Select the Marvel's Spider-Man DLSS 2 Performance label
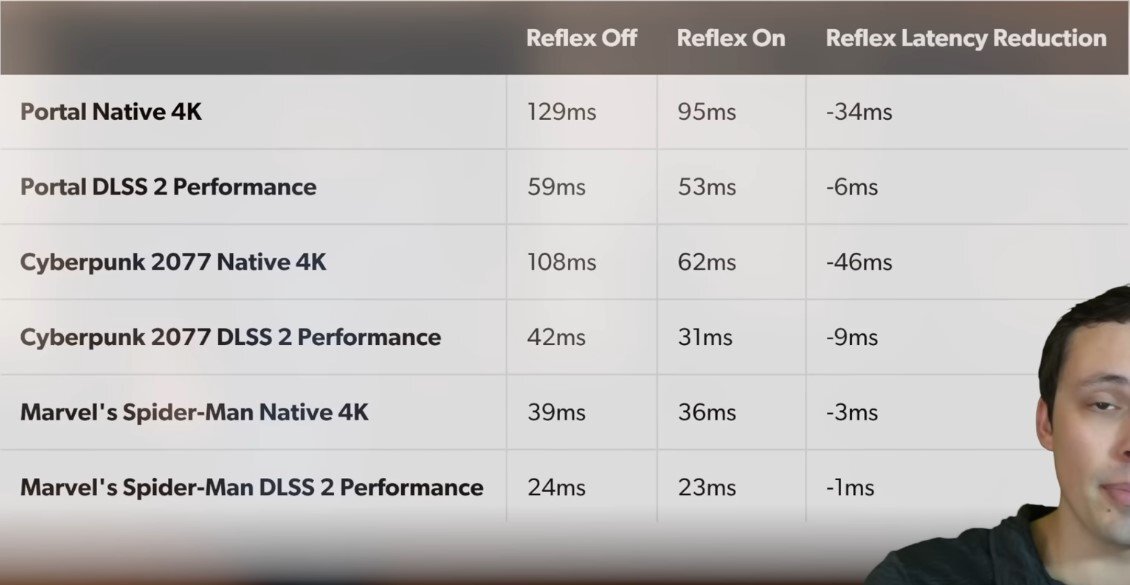Viewport: 1130px width, 585px height. coord(252,487)
